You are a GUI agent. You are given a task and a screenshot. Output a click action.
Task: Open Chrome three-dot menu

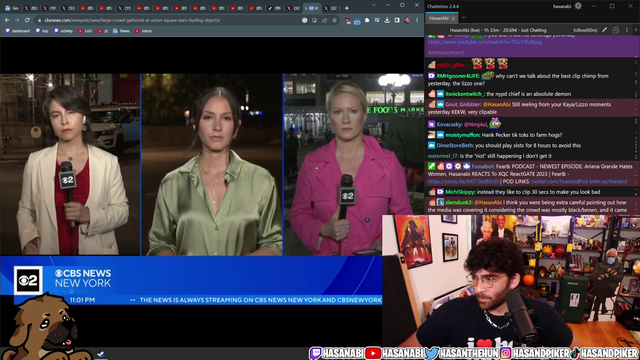point(417,20)
